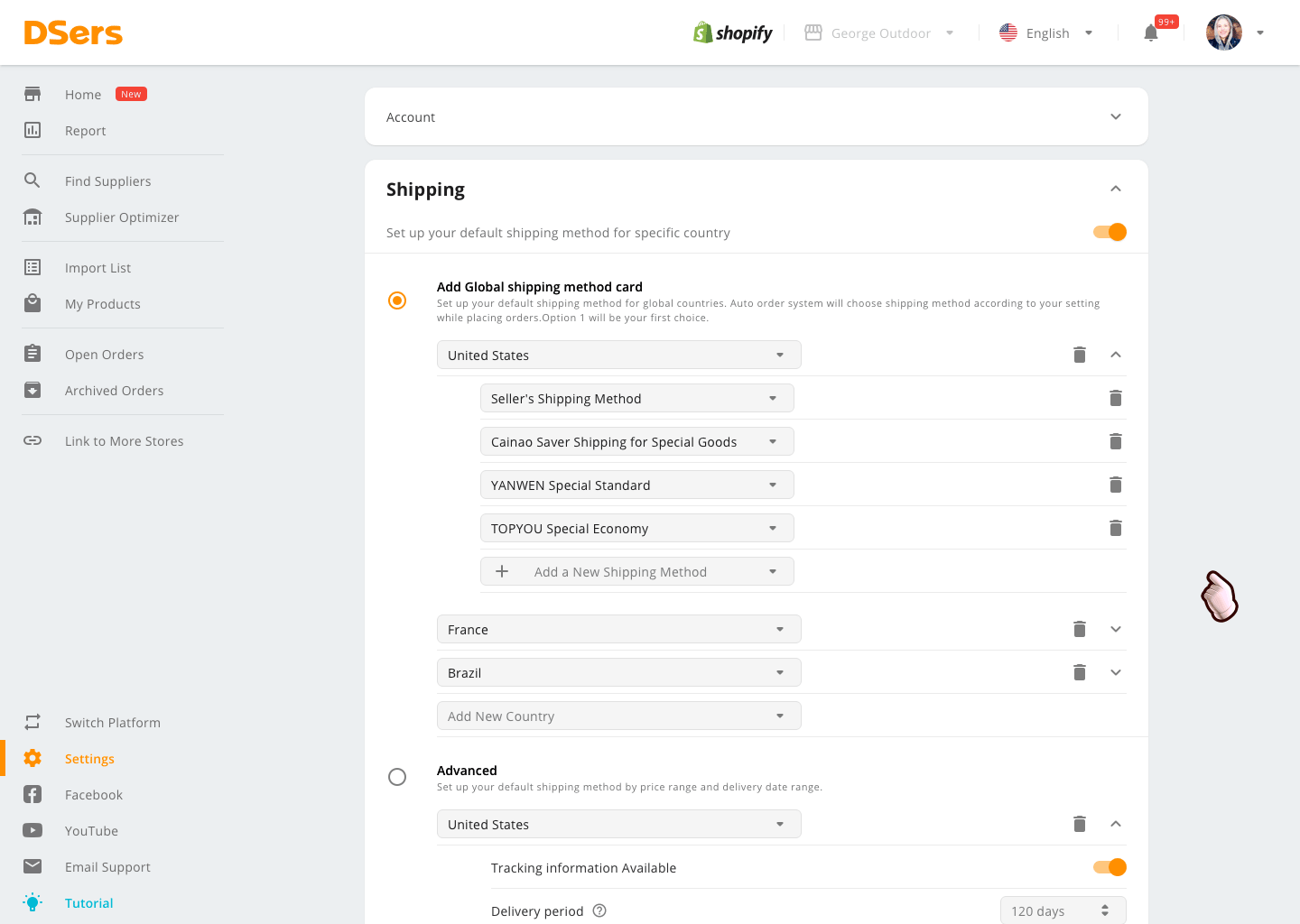The image size is (1300, 924).
Task: Expand the Account section
Action: pos(1116,116)
